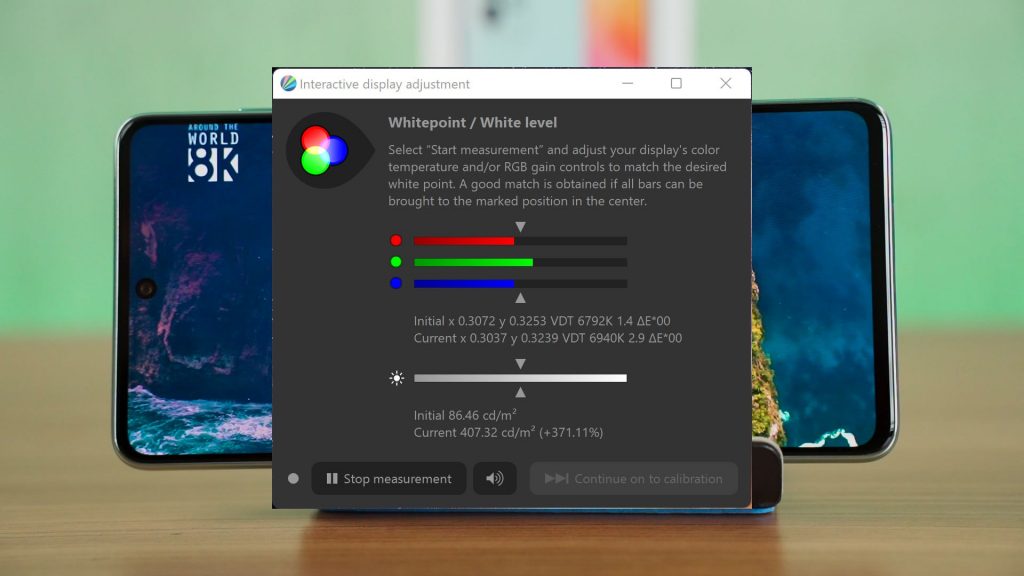1024x576 pixels.
Task: Maximize the Interactive display adjustment window
Action: 677,84
